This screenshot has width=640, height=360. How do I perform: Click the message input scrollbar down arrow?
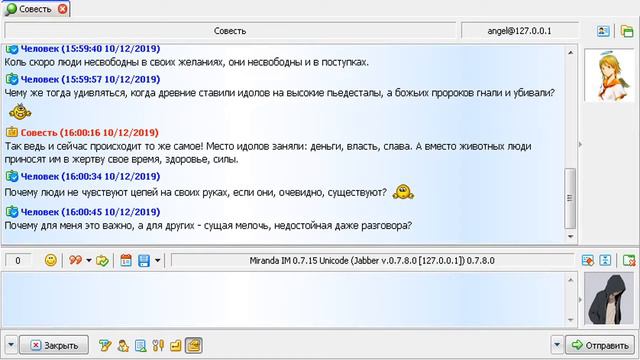coord(571,320)
